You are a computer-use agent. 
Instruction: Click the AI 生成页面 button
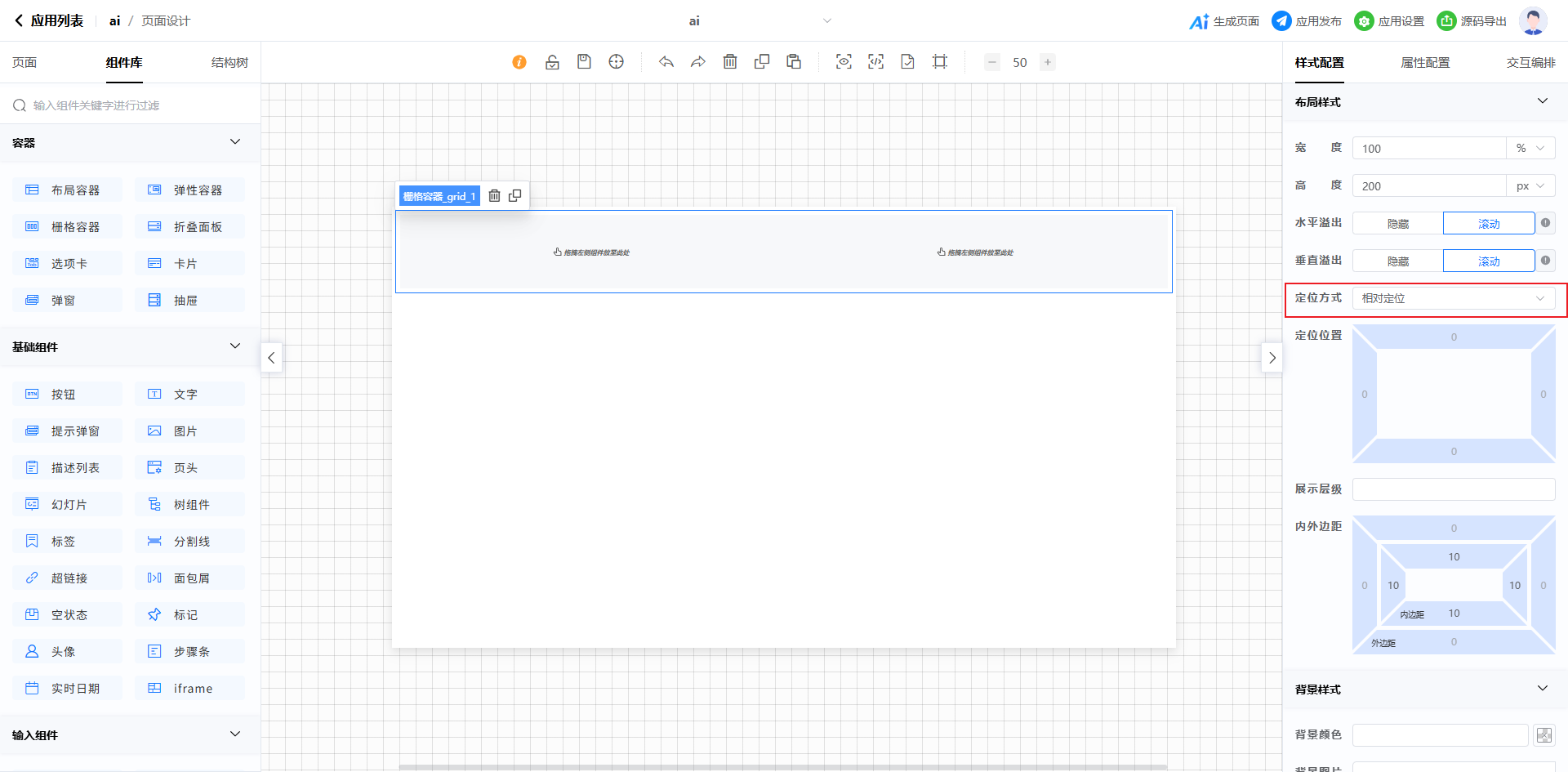coord(1224,21)
